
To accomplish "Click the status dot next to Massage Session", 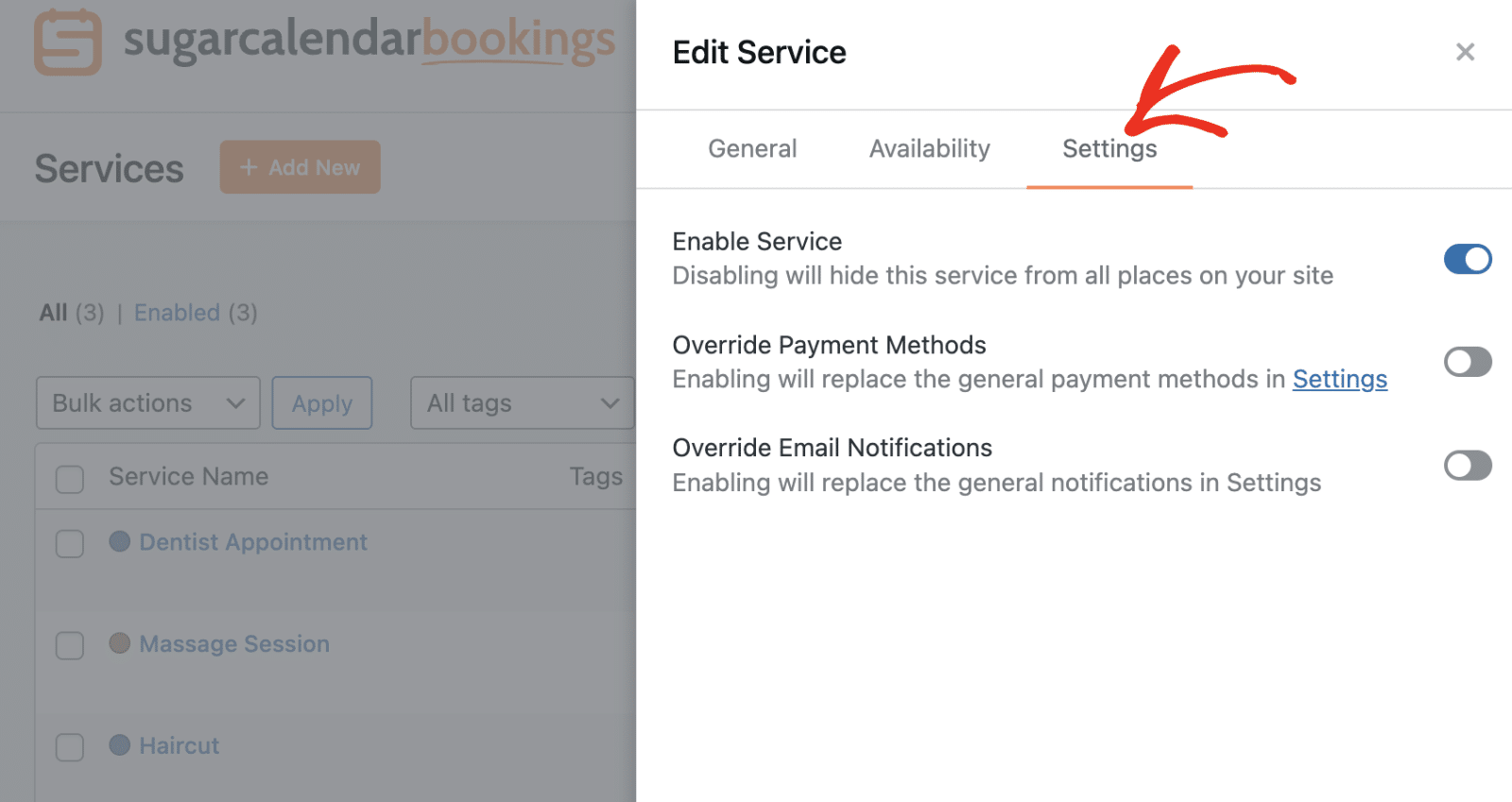I will 119,643.
